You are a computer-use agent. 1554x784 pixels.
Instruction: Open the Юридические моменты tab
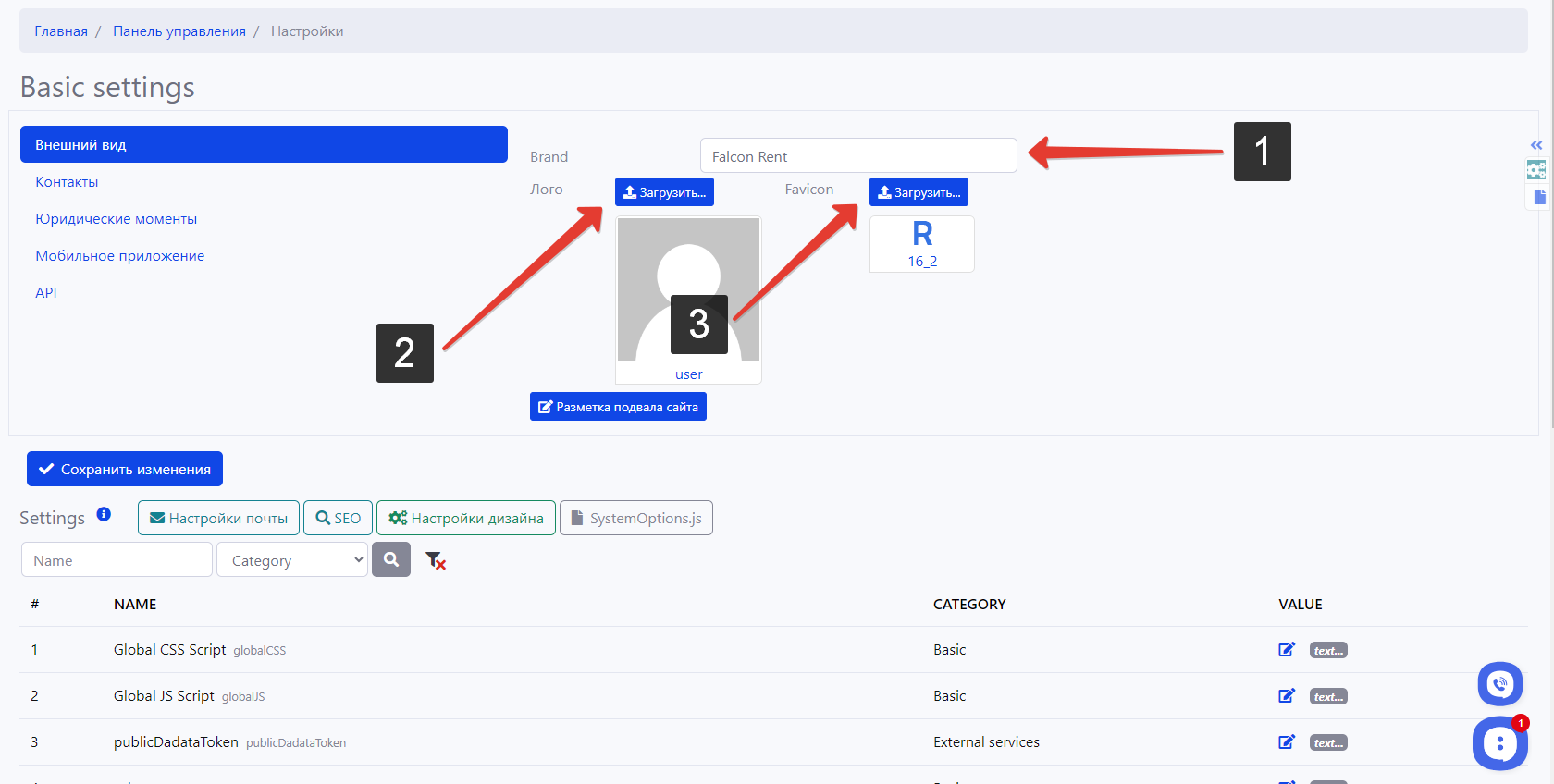[x=117, y=219]
